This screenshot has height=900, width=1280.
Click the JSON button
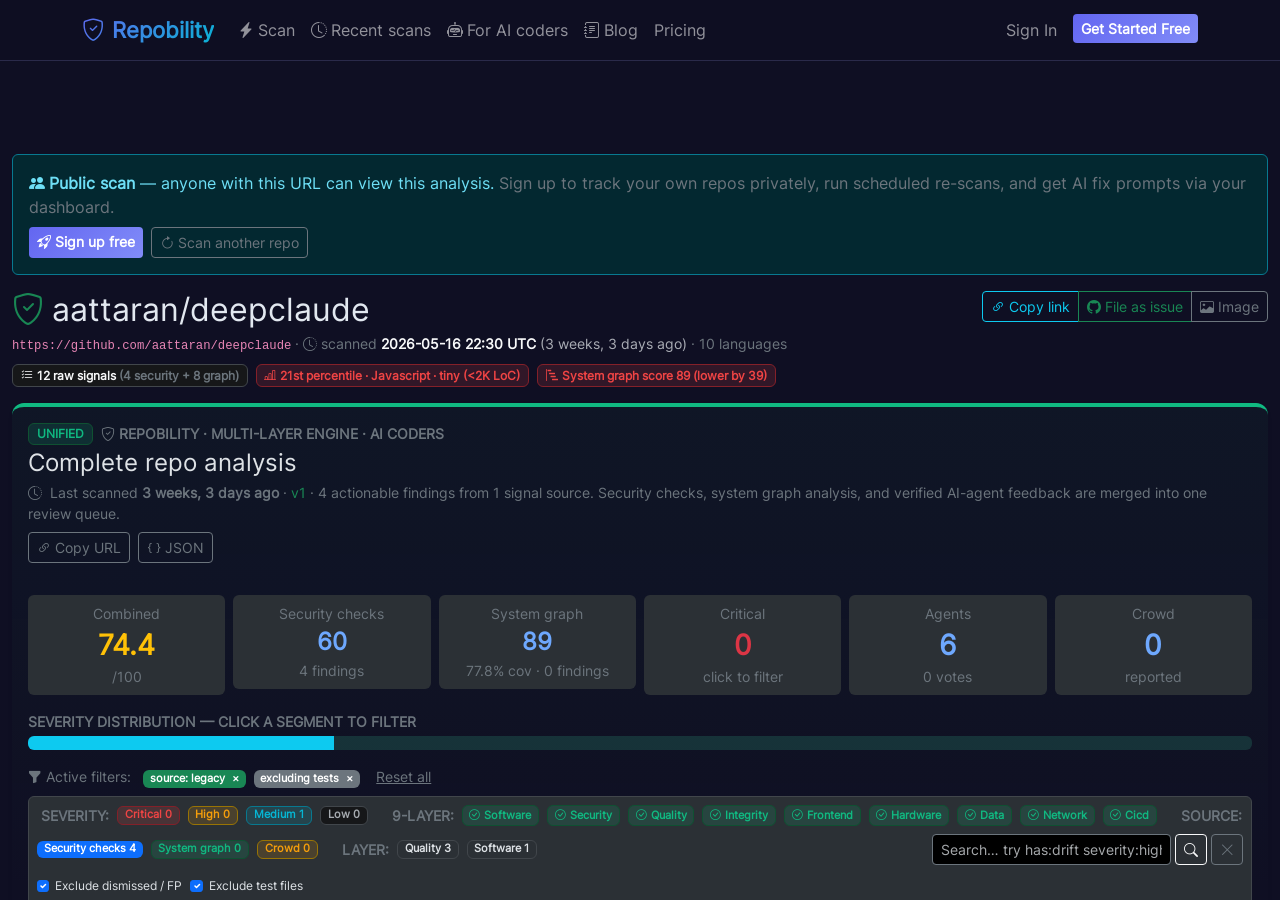point(175,547)
